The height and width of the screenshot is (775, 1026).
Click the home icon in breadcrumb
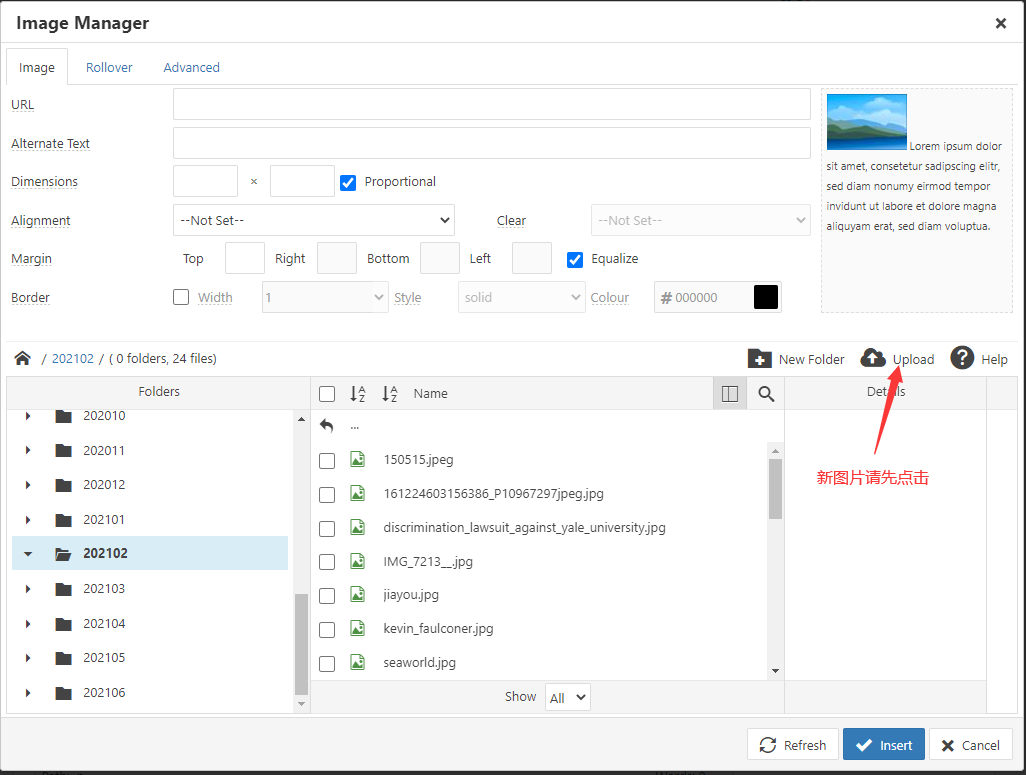[22, 358]
